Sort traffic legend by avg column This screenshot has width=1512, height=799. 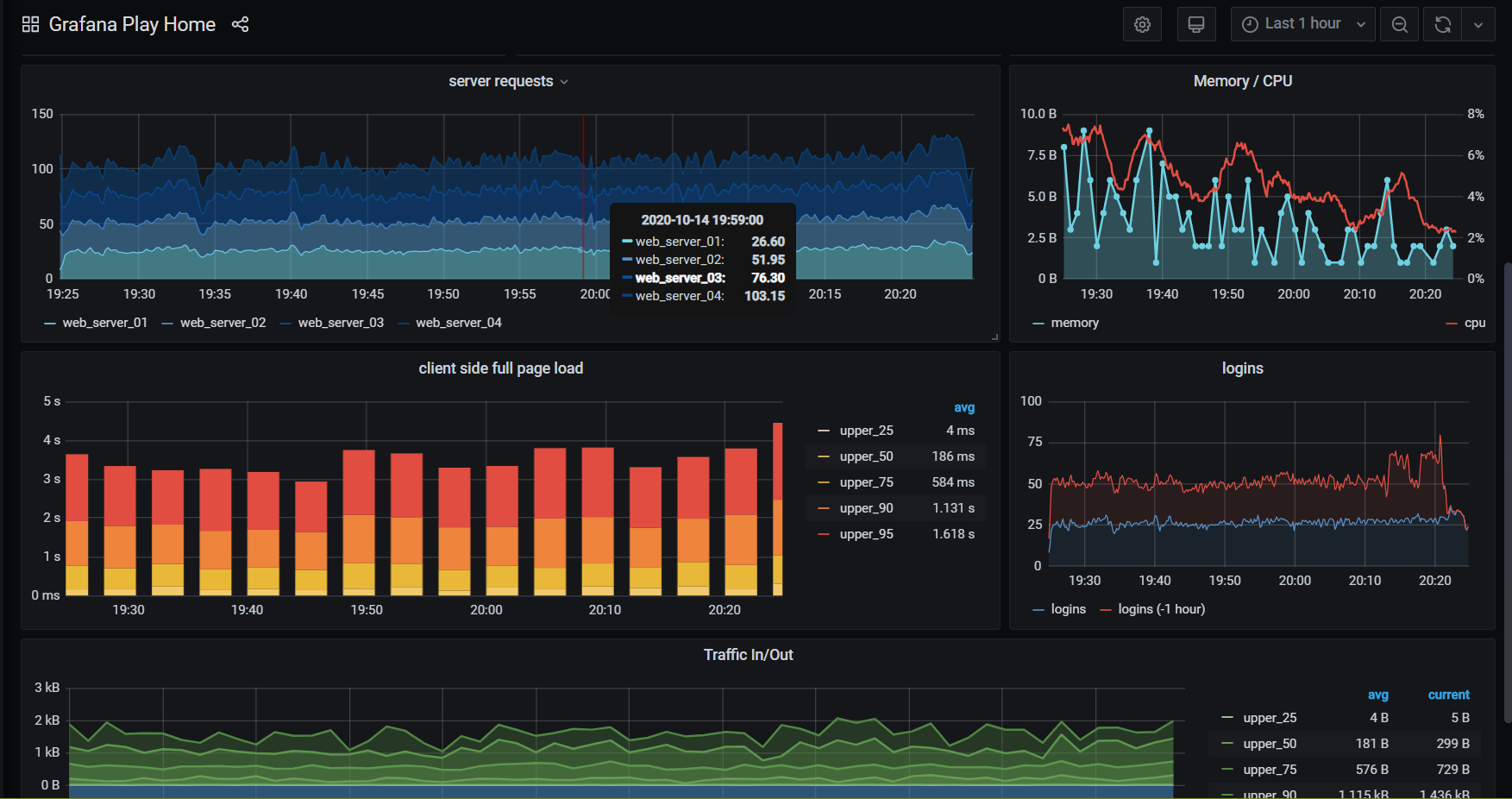point(1378,695)
